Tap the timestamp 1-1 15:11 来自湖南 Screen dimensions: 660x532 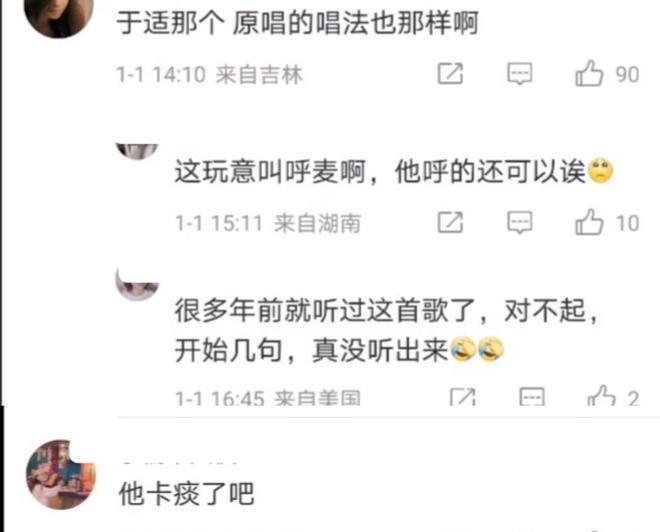268,223
